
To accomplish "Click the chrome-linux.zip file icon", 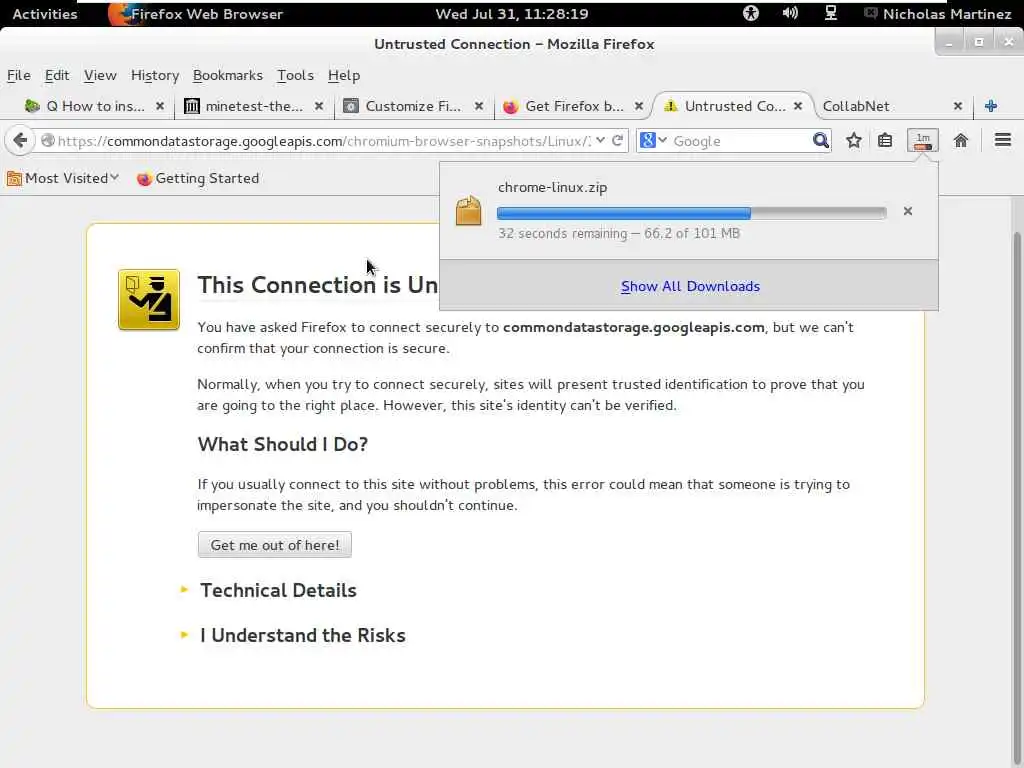I will pos(468,210).
